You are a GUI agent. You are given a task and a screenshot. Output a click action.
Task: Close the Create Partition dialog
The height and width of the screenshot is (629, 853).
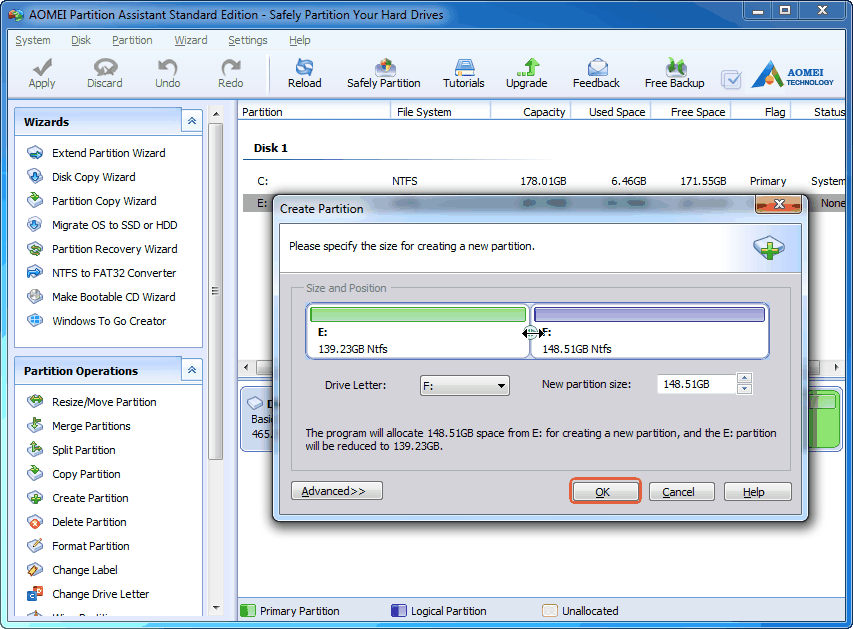[x=778, y=204]
